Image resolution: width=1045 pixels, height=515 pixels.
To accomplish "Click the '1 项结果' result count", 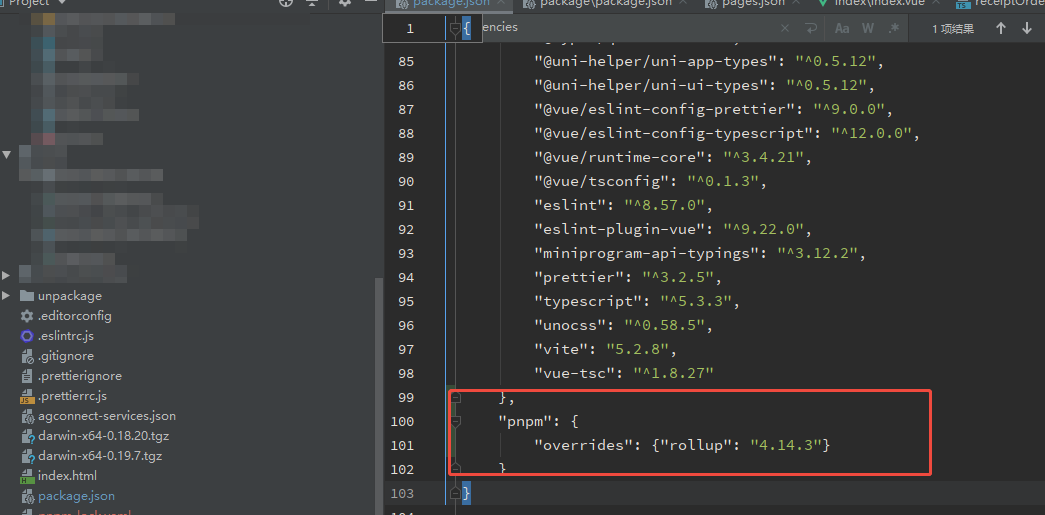I will point(953,29).
